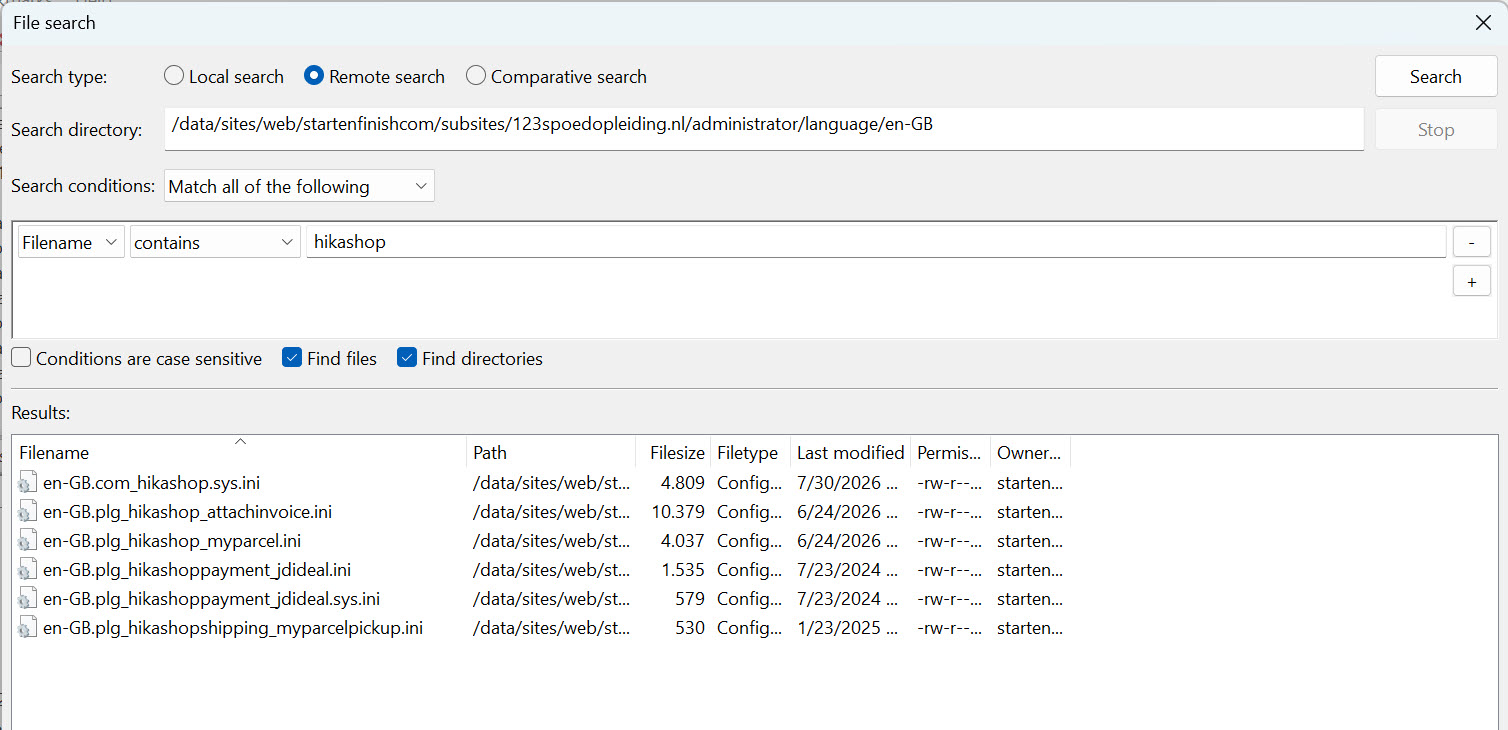Open the Match all of the following dropdown
Screen dimensions: 1508x730
tap(299, 186)
